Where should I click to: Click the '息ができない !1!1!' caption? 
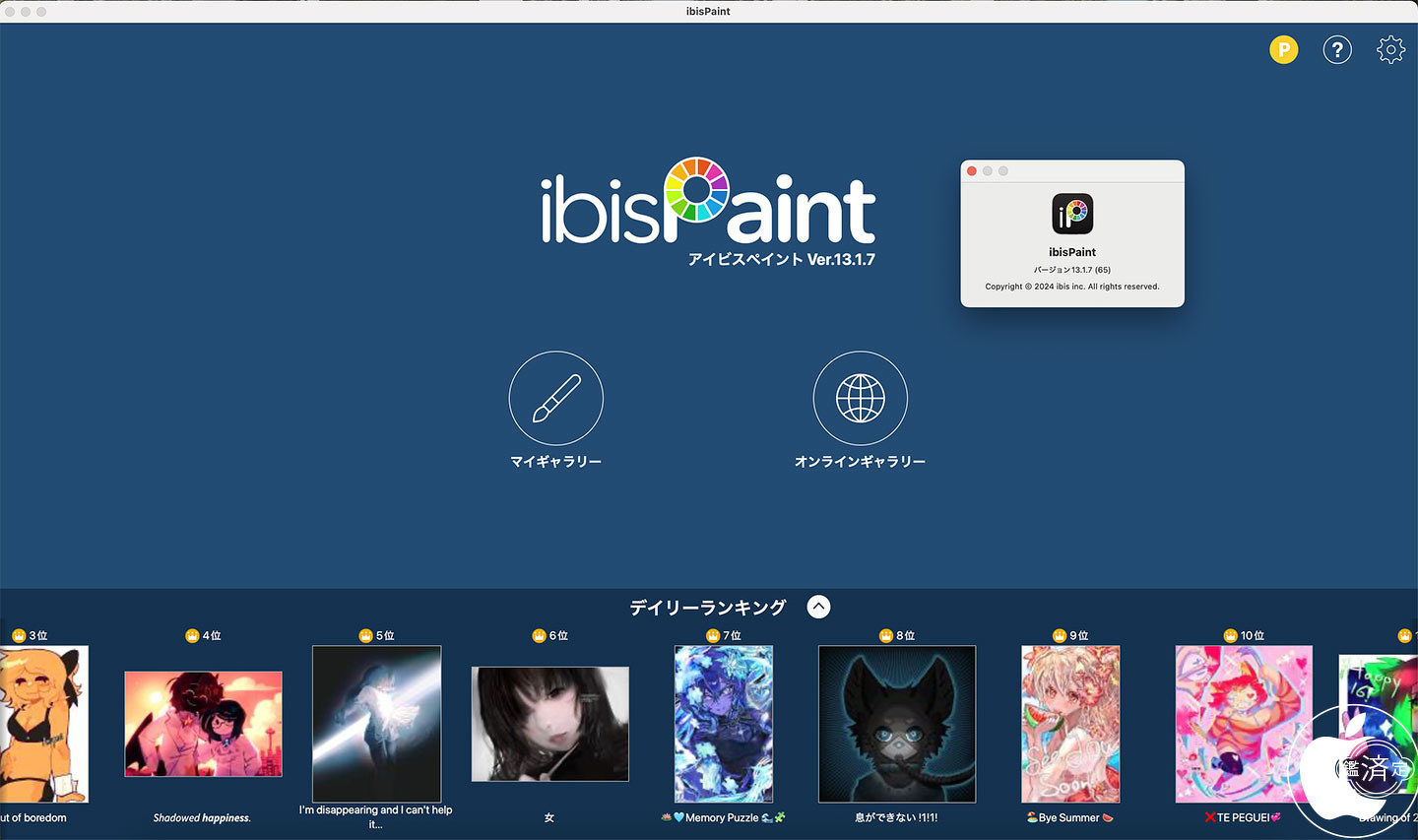pos(896,818)
